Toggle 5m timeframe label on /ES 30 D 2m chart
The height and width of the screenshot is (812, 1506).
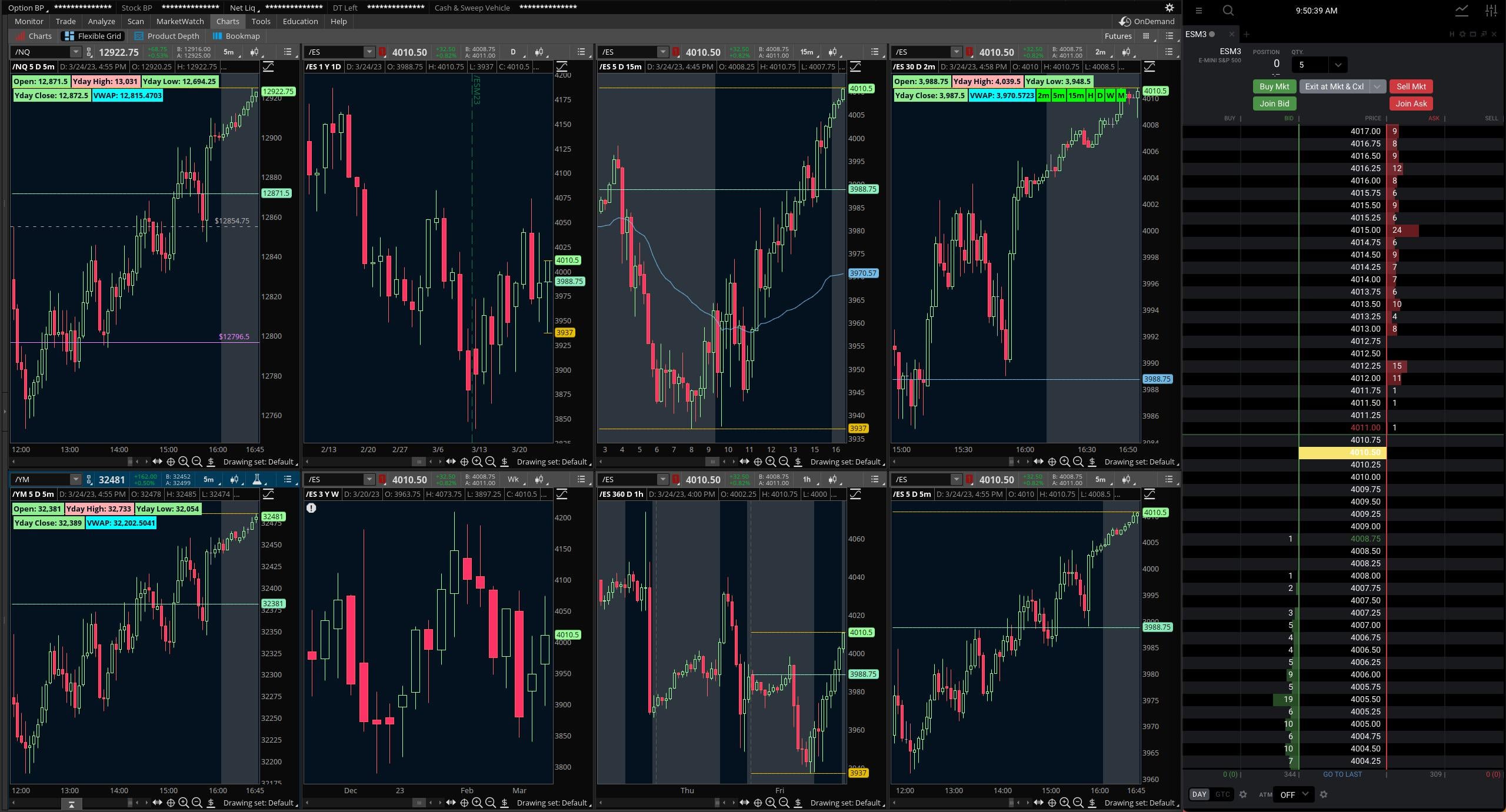pyautogui.click(x=1058, y=95)
